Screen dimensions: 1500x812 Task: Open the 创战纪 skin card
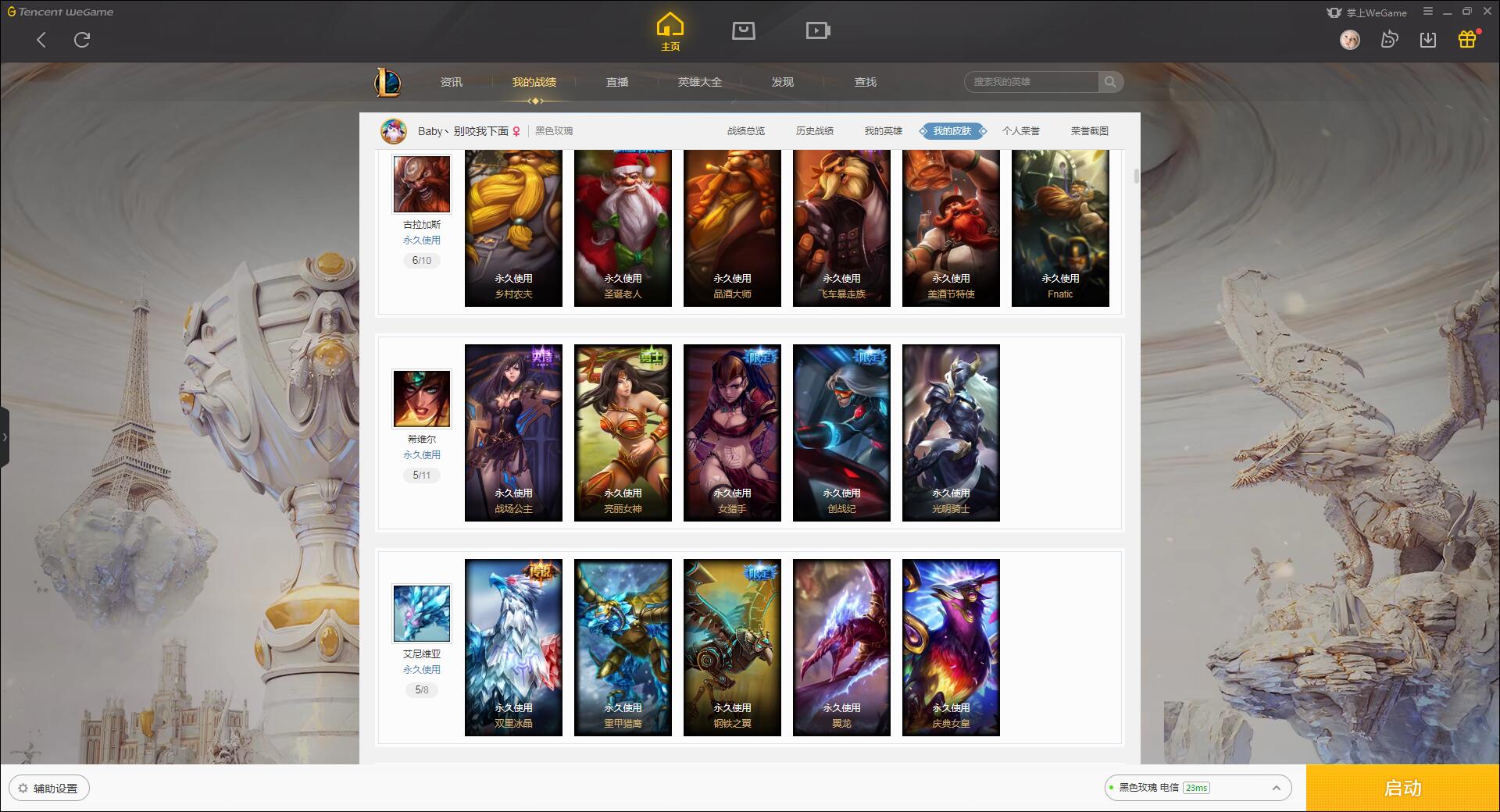click(841, 433)
